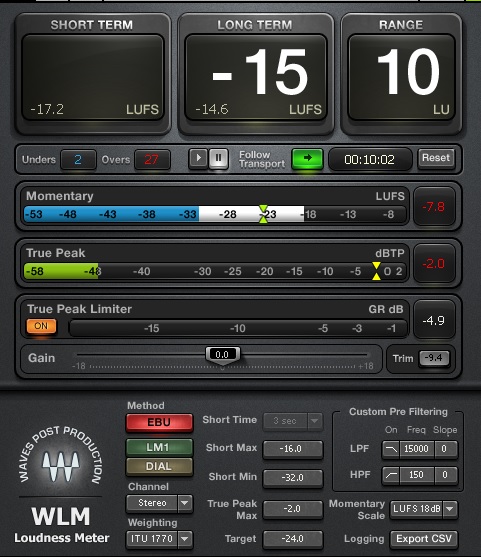Click the Unders counter showing 2
This screenshot has height=557, width=481.
click(x=78, y=159)
